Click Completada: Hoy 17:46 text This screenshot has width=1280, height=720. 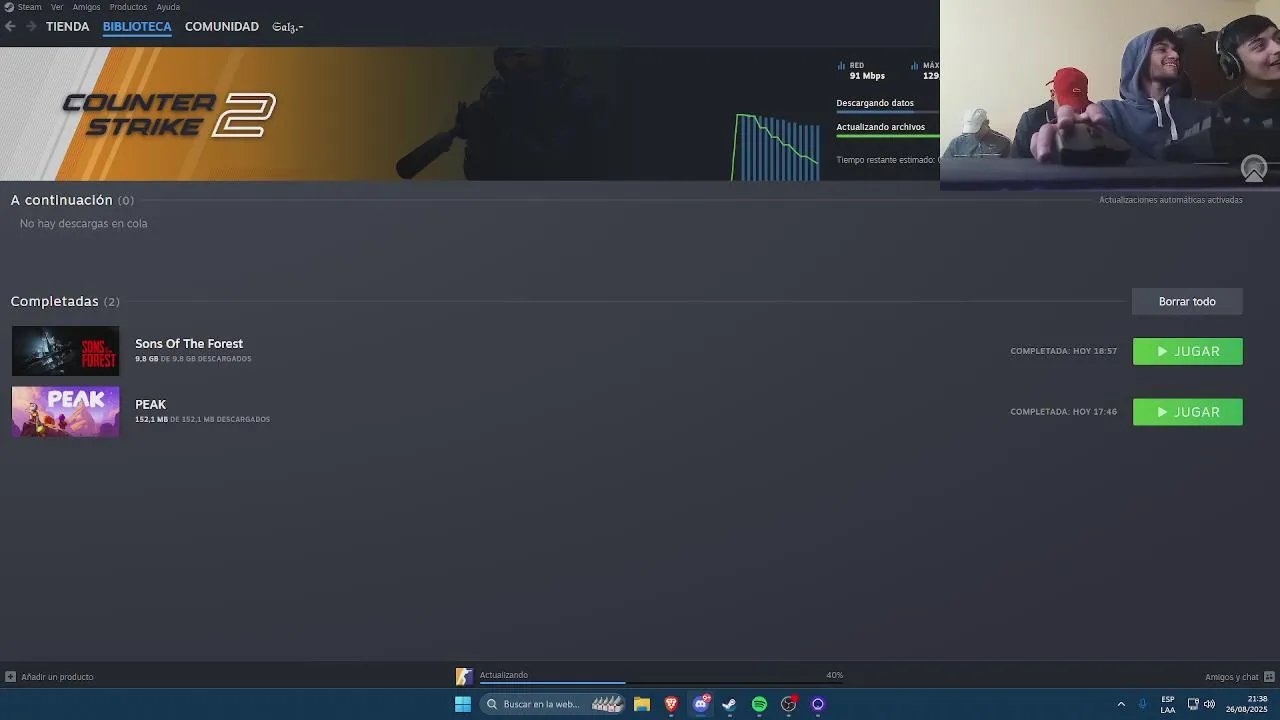(x=1064, y=412)
